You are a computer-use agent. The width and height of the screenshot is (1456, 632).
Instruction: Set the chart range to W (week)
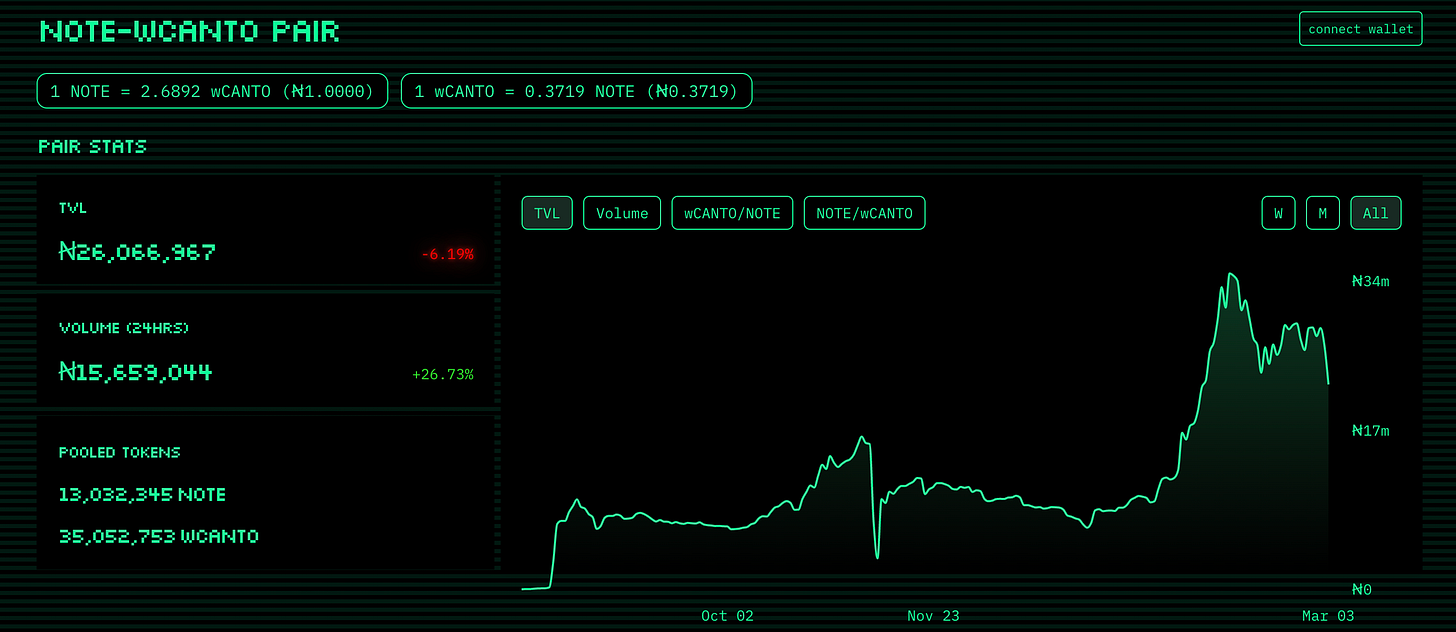click(1279, 213)
